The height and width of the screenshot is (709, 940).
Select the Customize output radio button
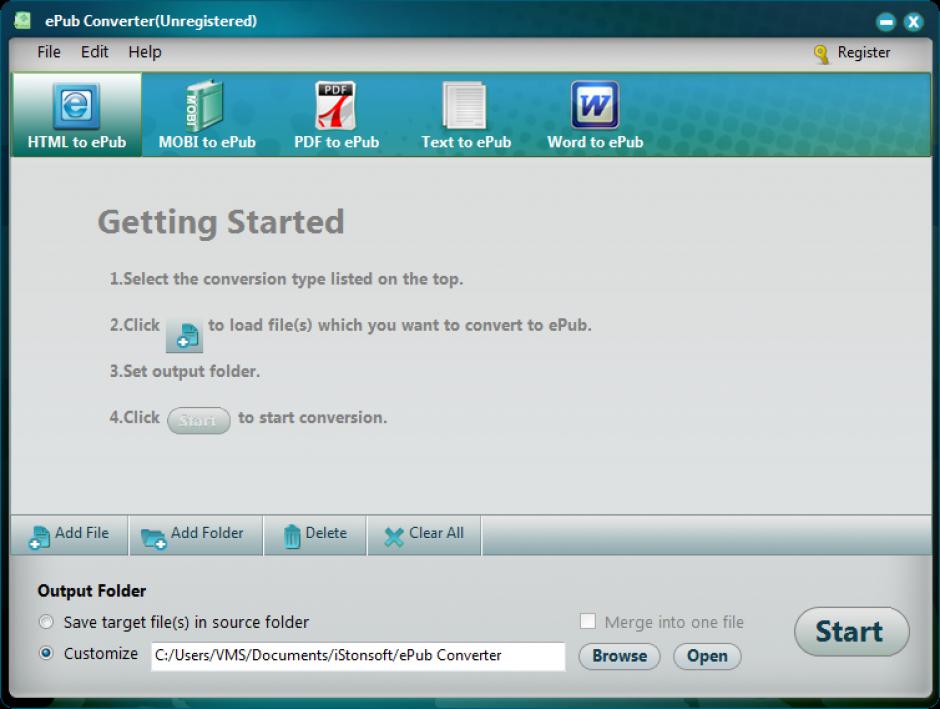(x=46, y=653)
